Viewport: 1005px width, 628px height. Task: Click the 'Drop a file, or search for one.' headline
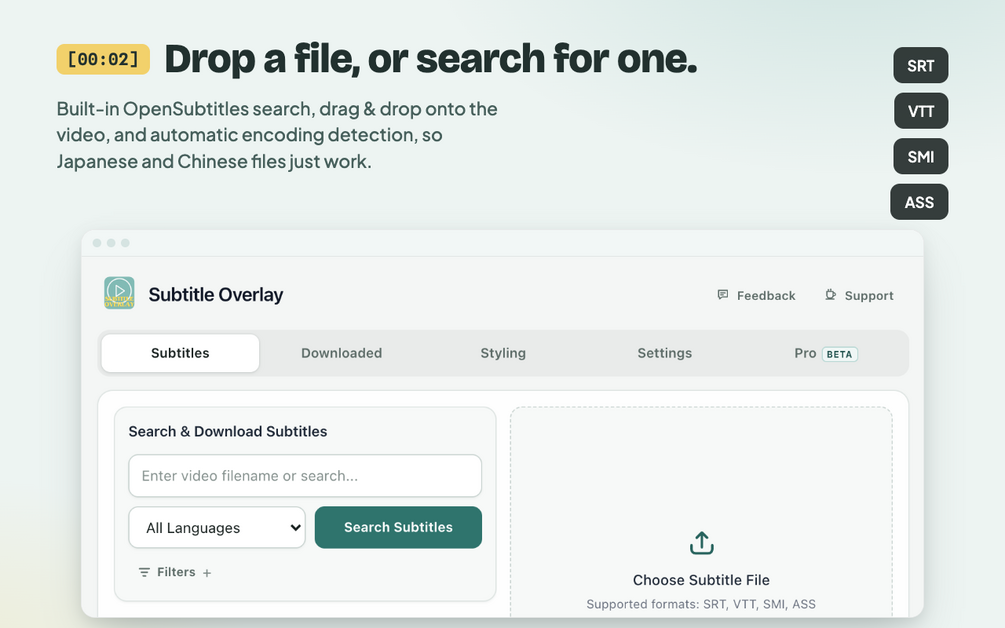431,59
